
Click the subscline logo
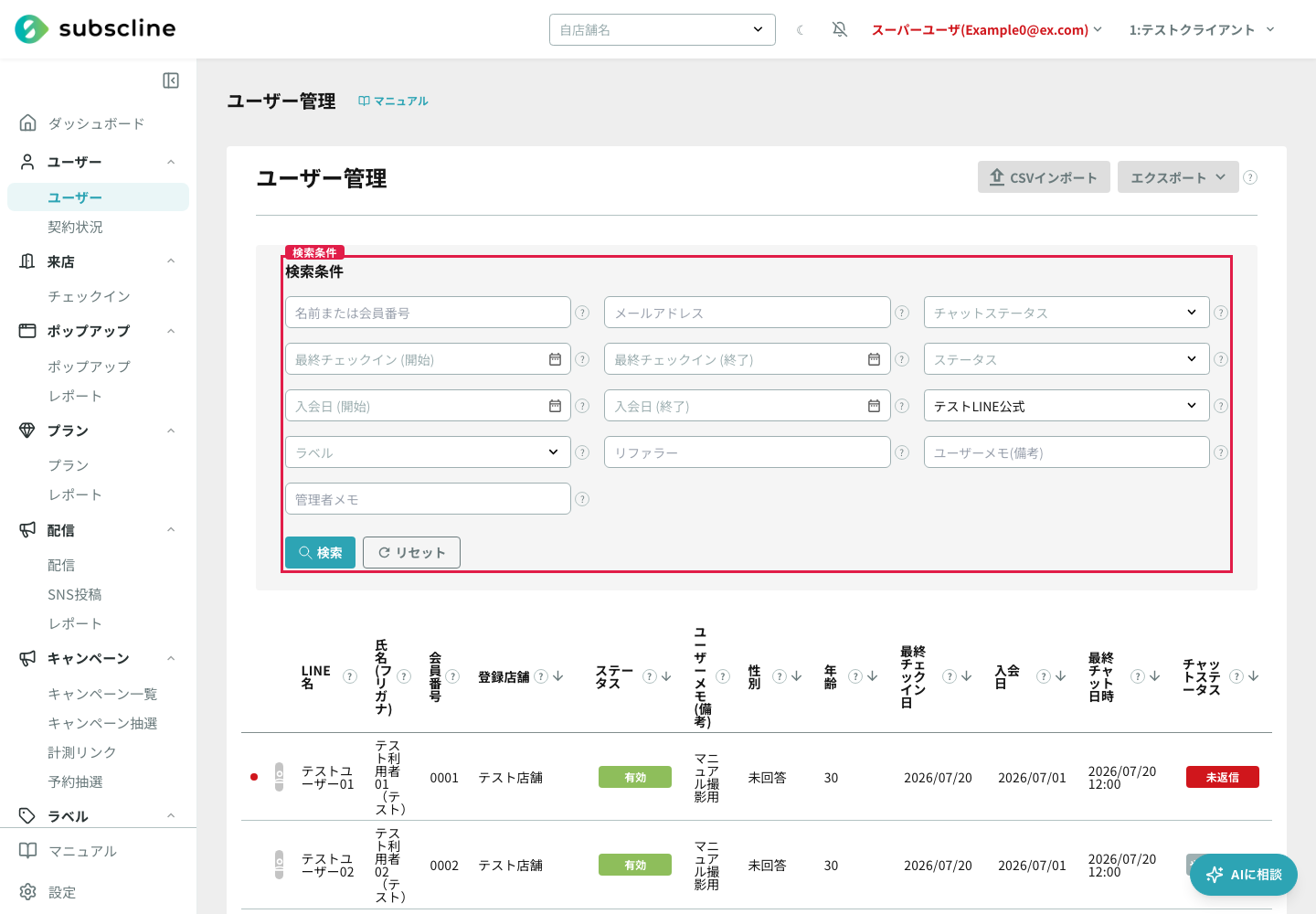[x=95, y=29]
